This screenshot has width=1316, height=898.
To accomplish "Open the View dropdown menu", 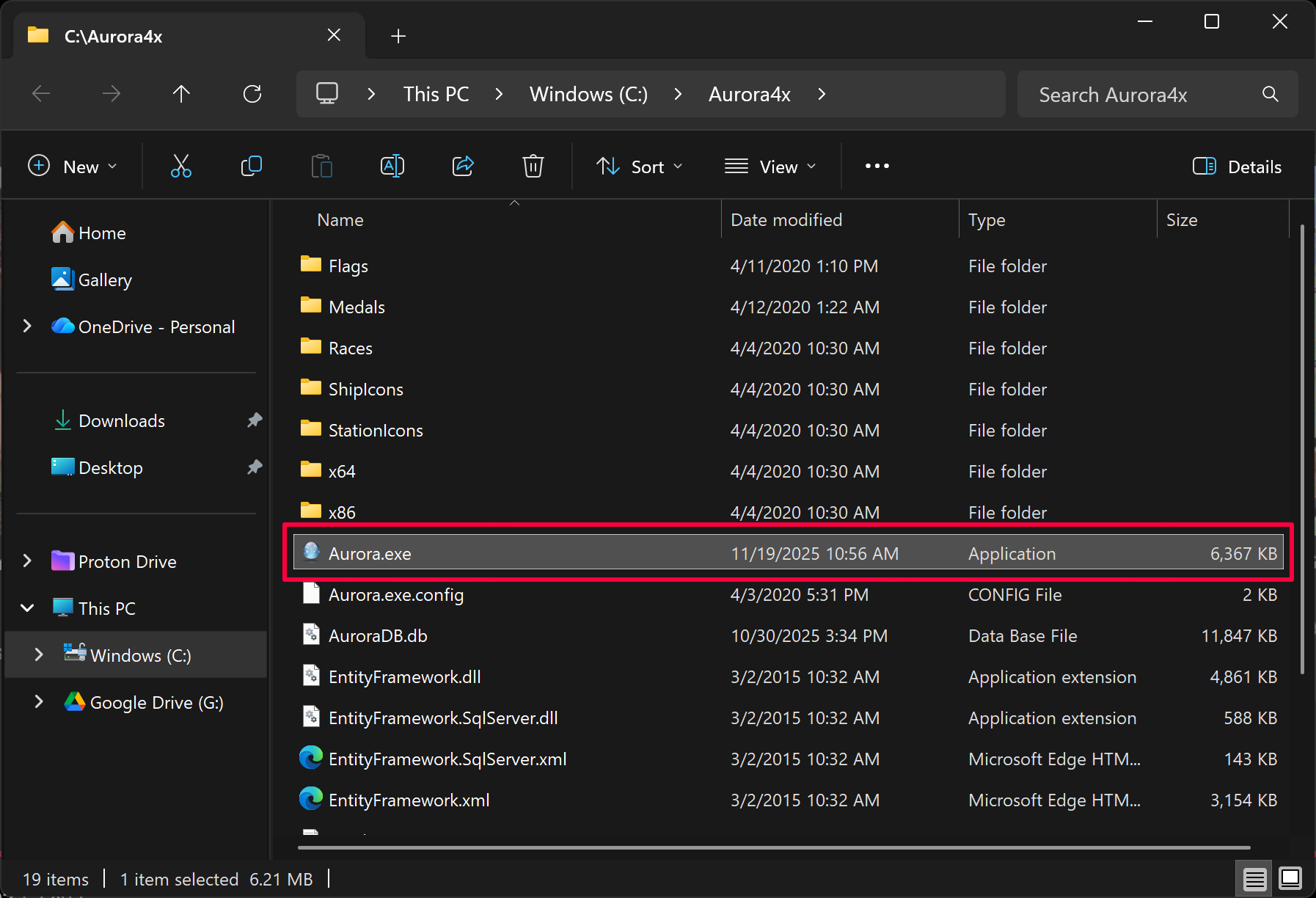I will tap(770, 167).
